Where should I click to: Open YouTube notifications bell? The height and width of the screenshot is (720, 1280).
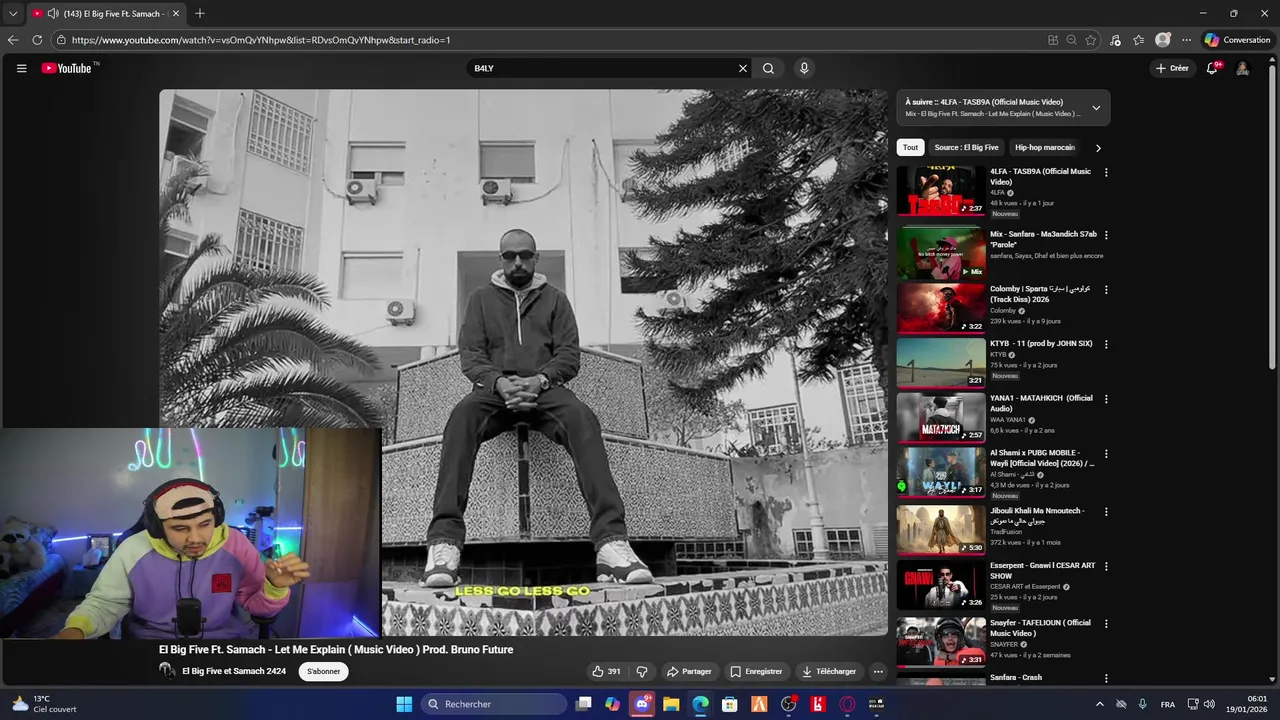(x=1212, y=68)
